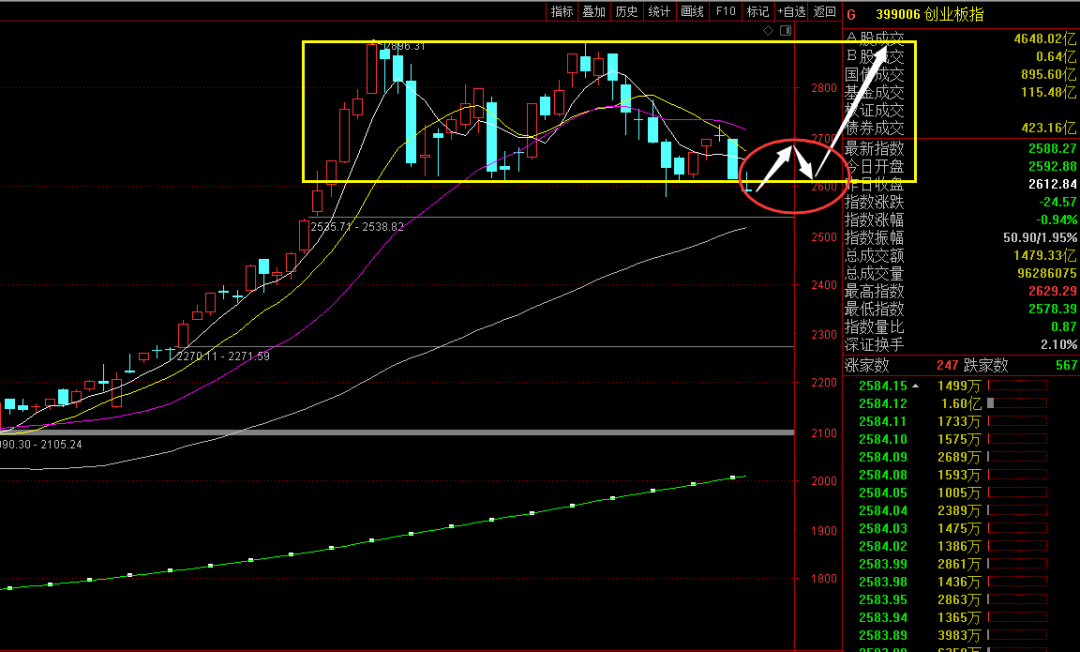The width and height of the screenshot is (1080, 652).
Task: Click the 最新指数 value 2588.27
Action: coord(1052,149)
